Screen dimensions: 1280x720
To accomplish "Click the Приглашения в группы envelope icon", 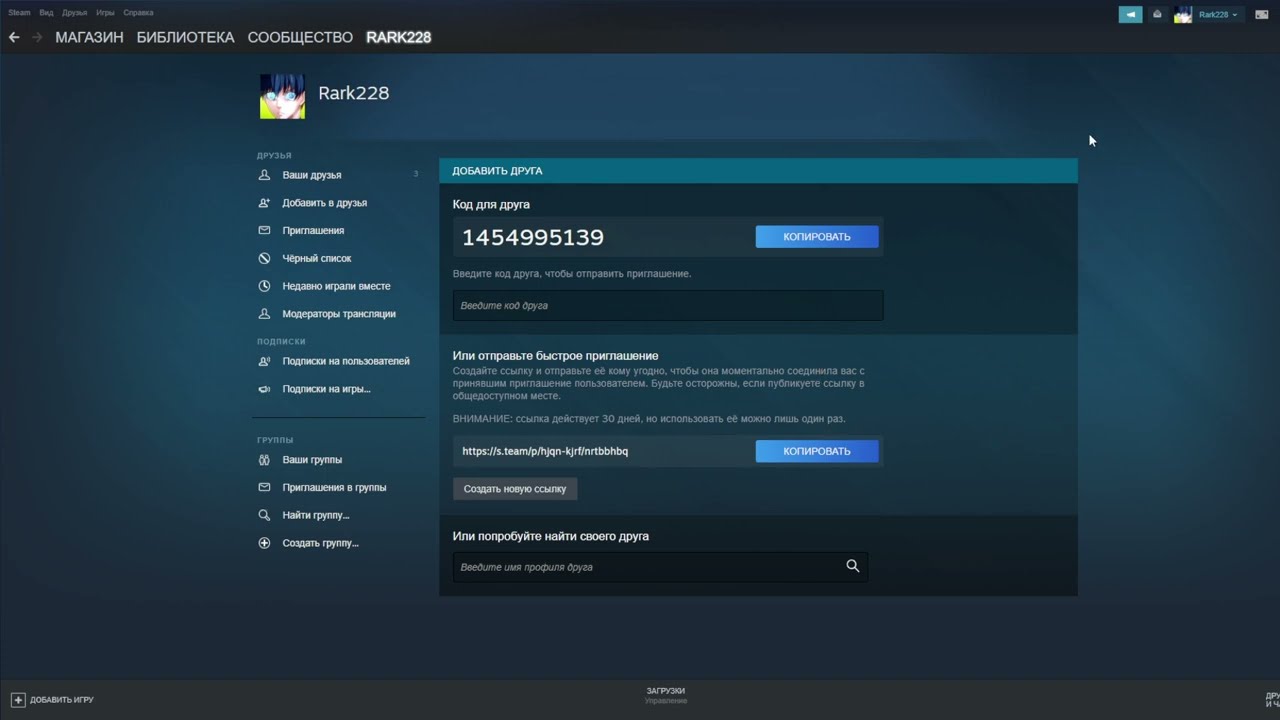I will click(x=264, y=488).
